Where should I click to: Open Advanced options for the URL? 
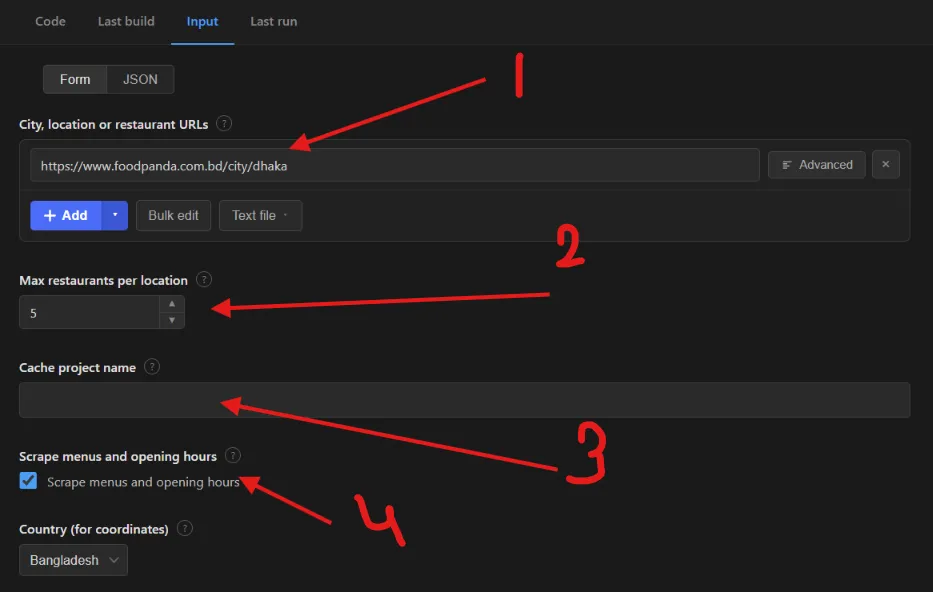click(x=816, y=165)
